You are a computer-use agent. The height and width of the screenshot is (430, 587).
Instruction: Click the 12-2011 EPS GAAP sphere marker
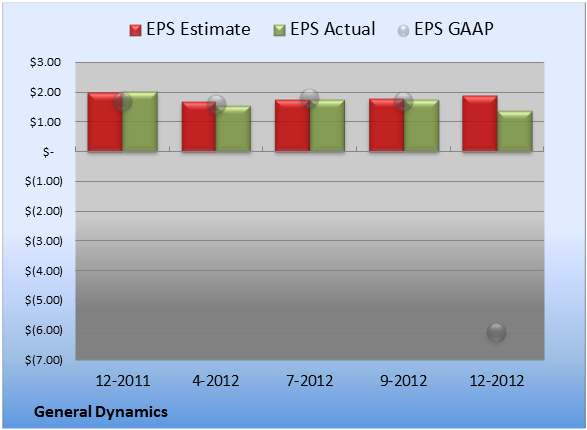(122, 101)
